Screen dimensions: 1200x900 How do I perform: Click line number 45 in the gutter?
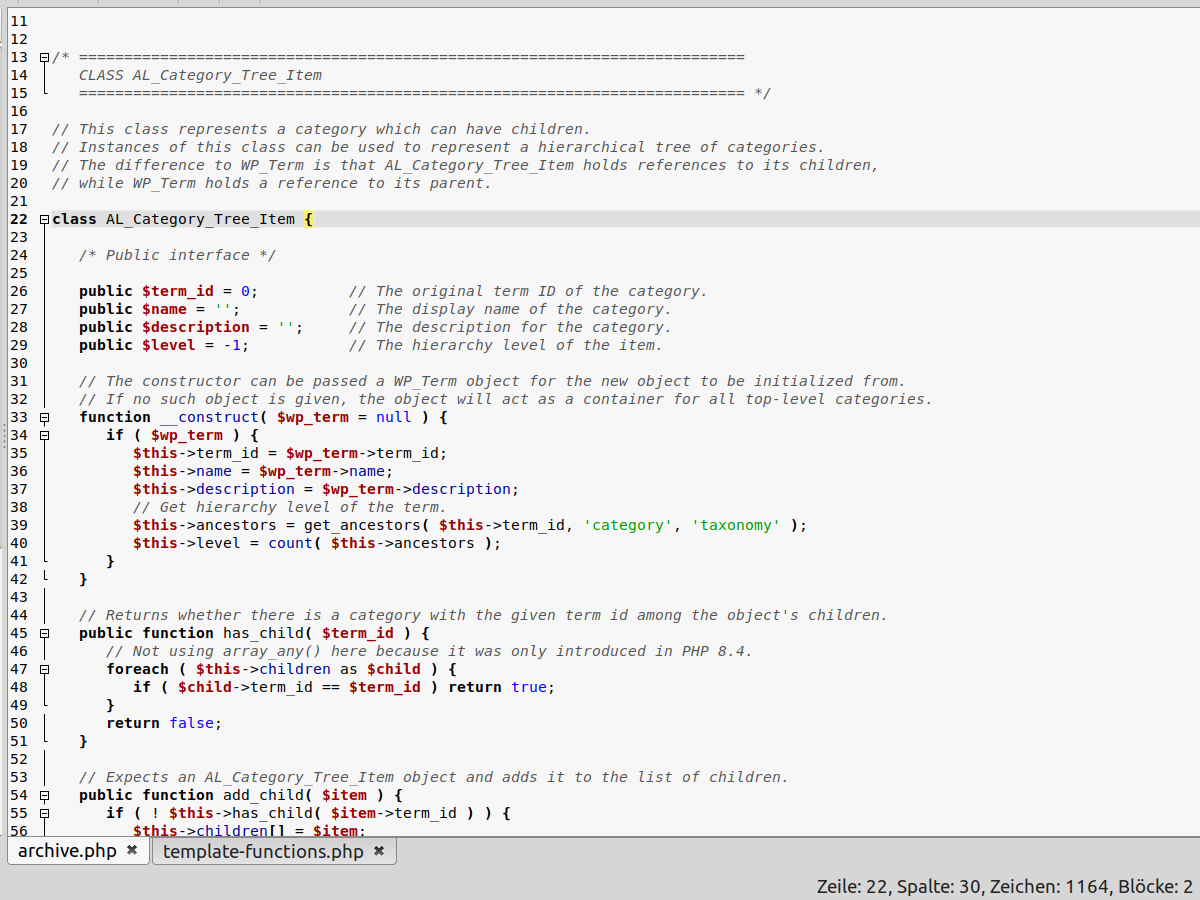(x=19, y=633)
